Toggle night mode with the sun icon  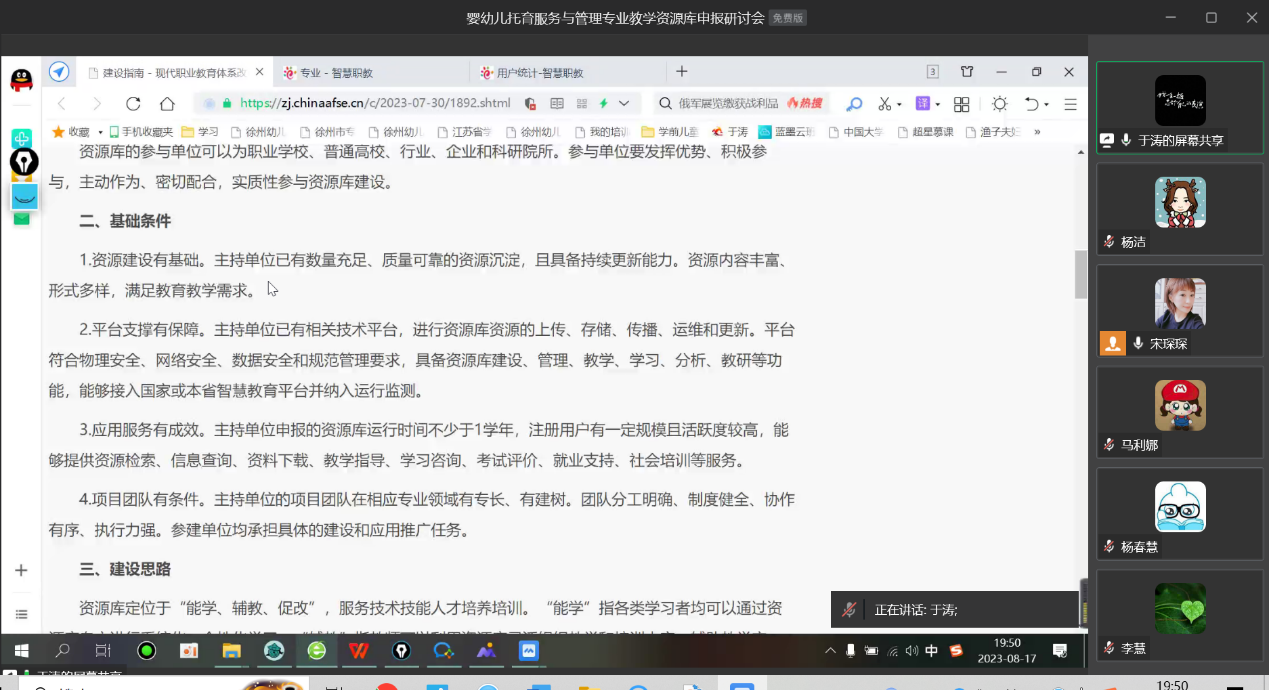pyautogui.click(x=999, y=104)
